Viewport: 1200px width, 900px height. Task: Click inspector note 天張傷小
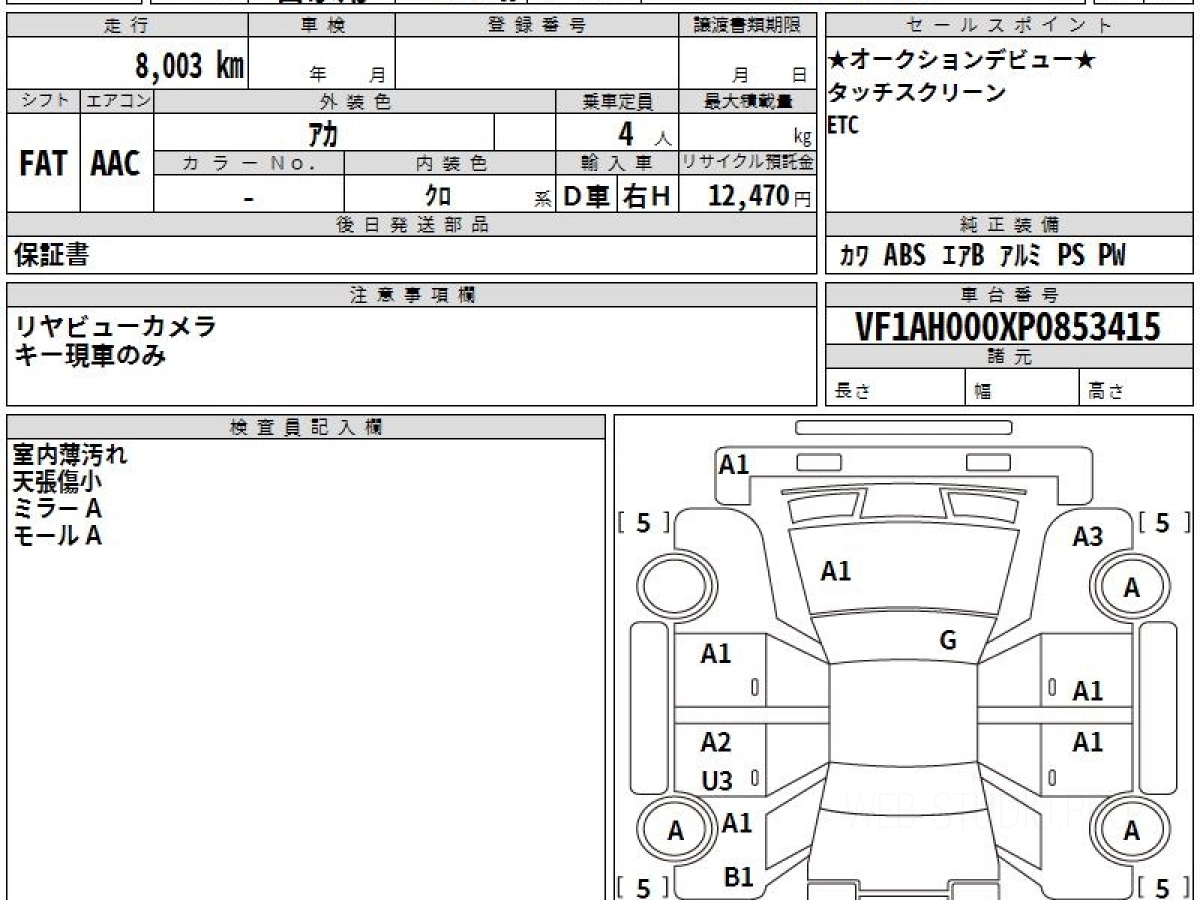(x=56, y=482)
